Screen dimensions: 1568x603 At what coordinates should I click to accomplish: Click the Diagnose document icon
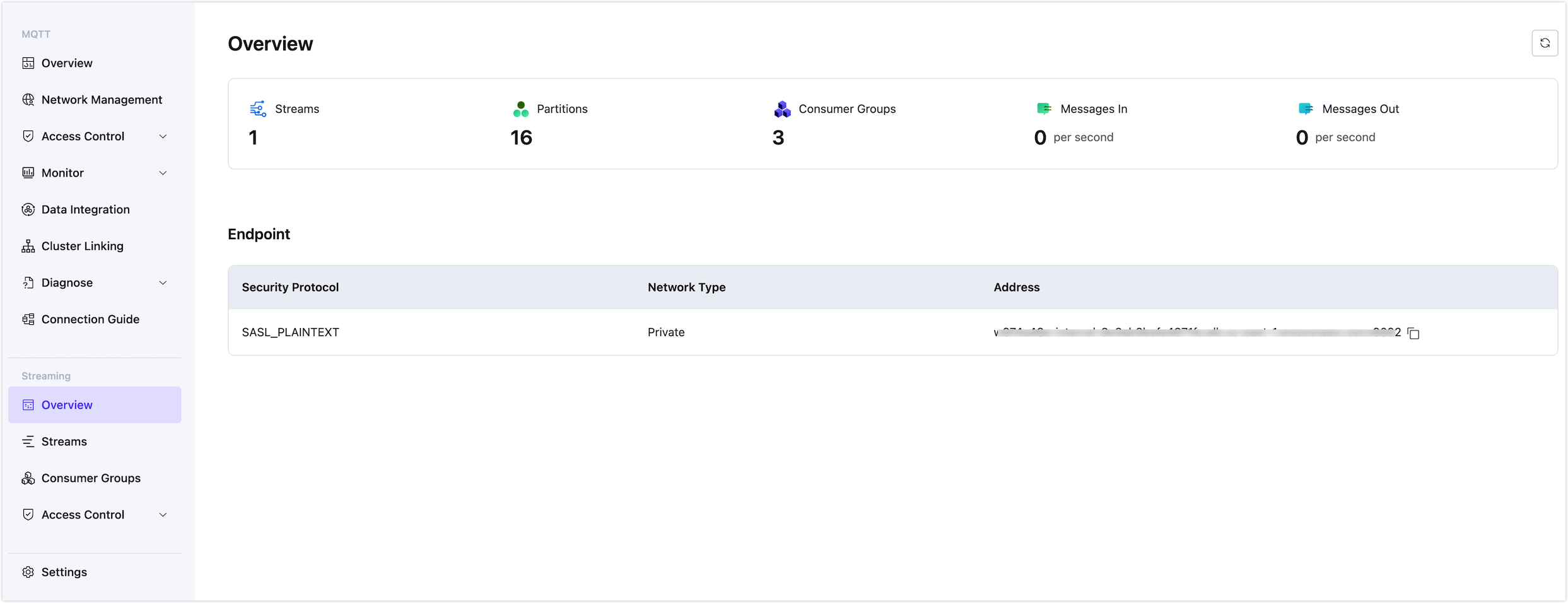28,283
